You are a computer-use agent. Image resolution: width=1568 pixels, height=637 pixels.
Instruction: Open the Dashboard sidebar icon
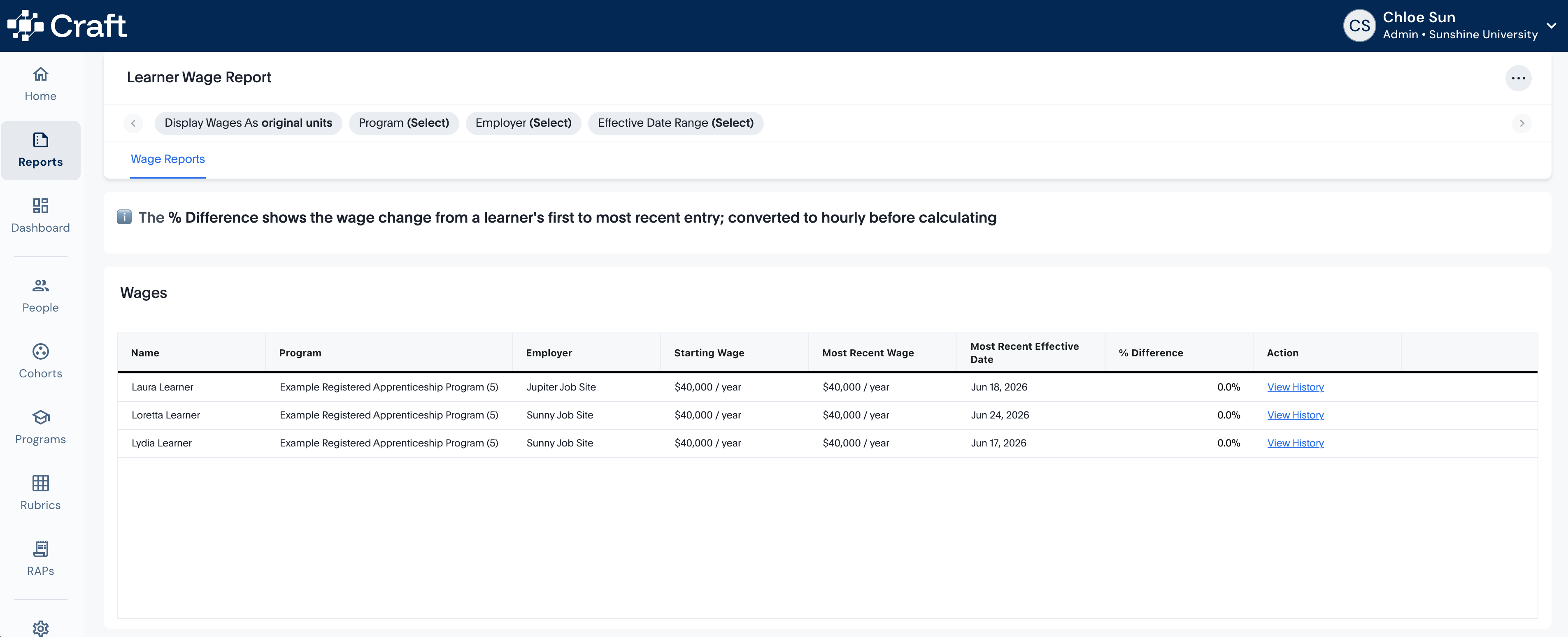(40, 206)
